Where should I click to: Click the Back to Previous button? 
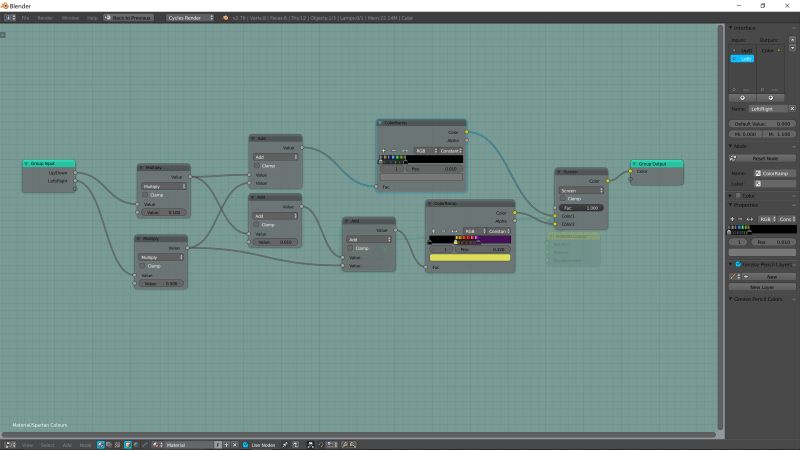[128, 18]
